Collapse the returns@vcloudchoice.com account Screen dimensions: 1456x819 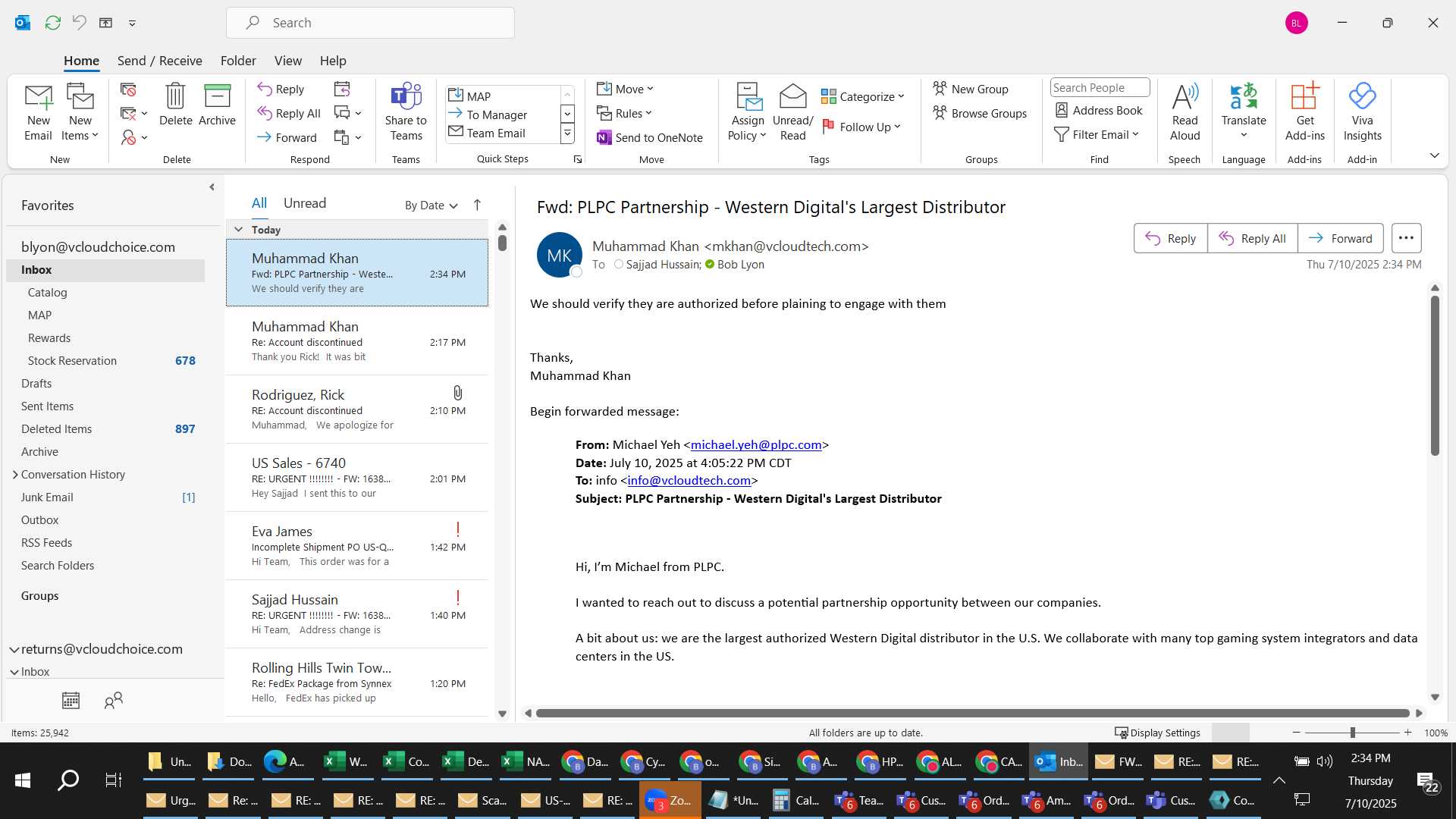(14, 650)
